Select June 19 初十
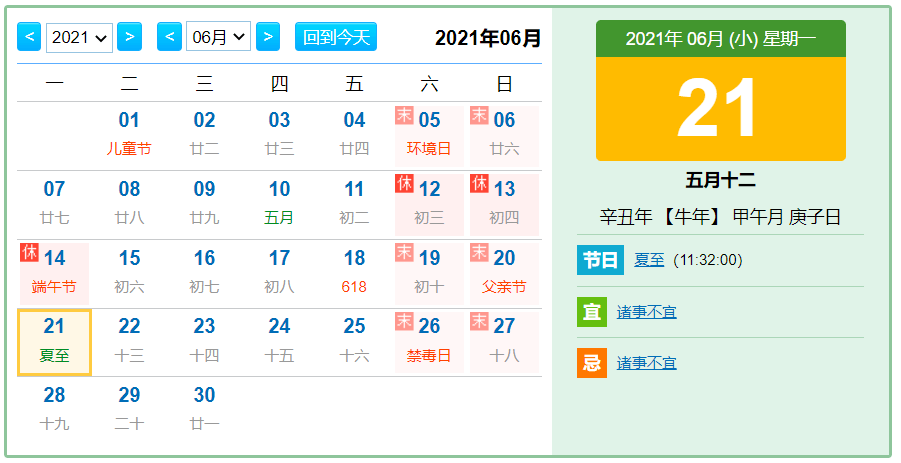This screenshot has width=901, height=463. (x=429, y=274)
